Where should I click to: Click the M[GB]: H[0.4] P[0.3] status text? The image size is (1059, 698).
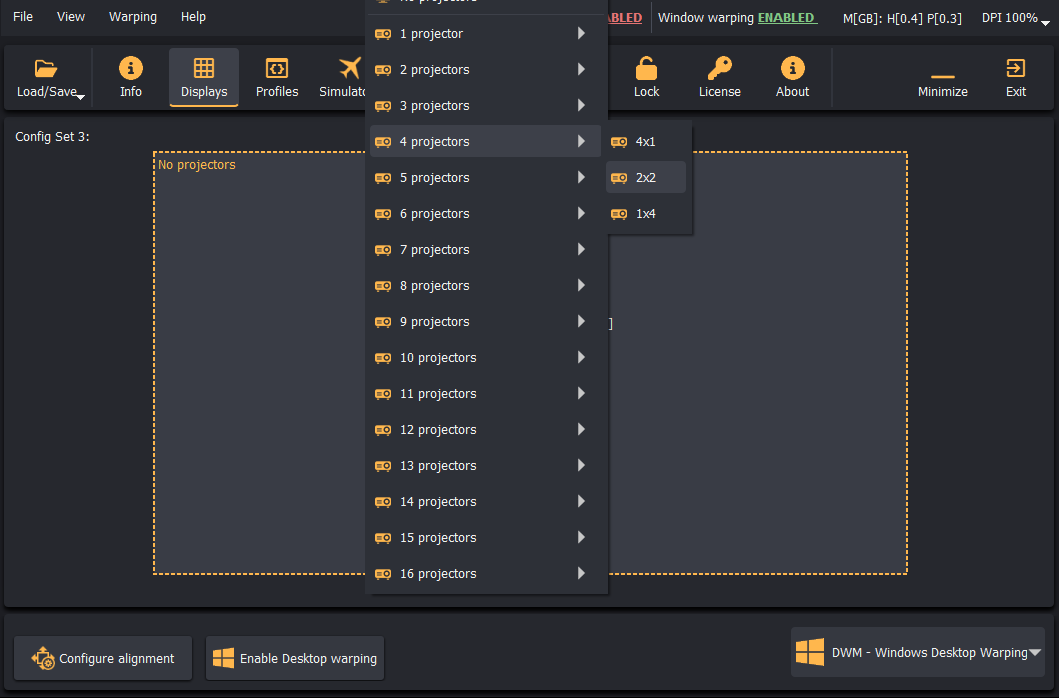pos(902,18)
